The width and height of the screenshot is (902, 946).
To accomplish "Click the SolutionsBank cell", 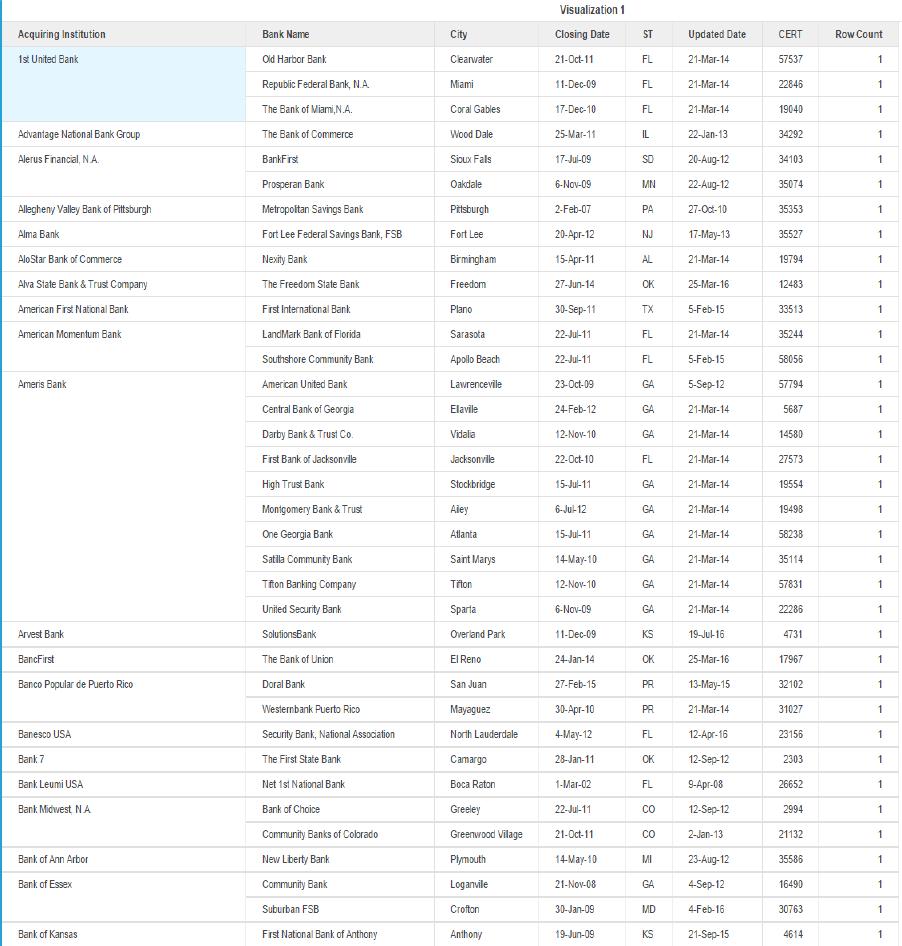I will [x=340, y=635].
